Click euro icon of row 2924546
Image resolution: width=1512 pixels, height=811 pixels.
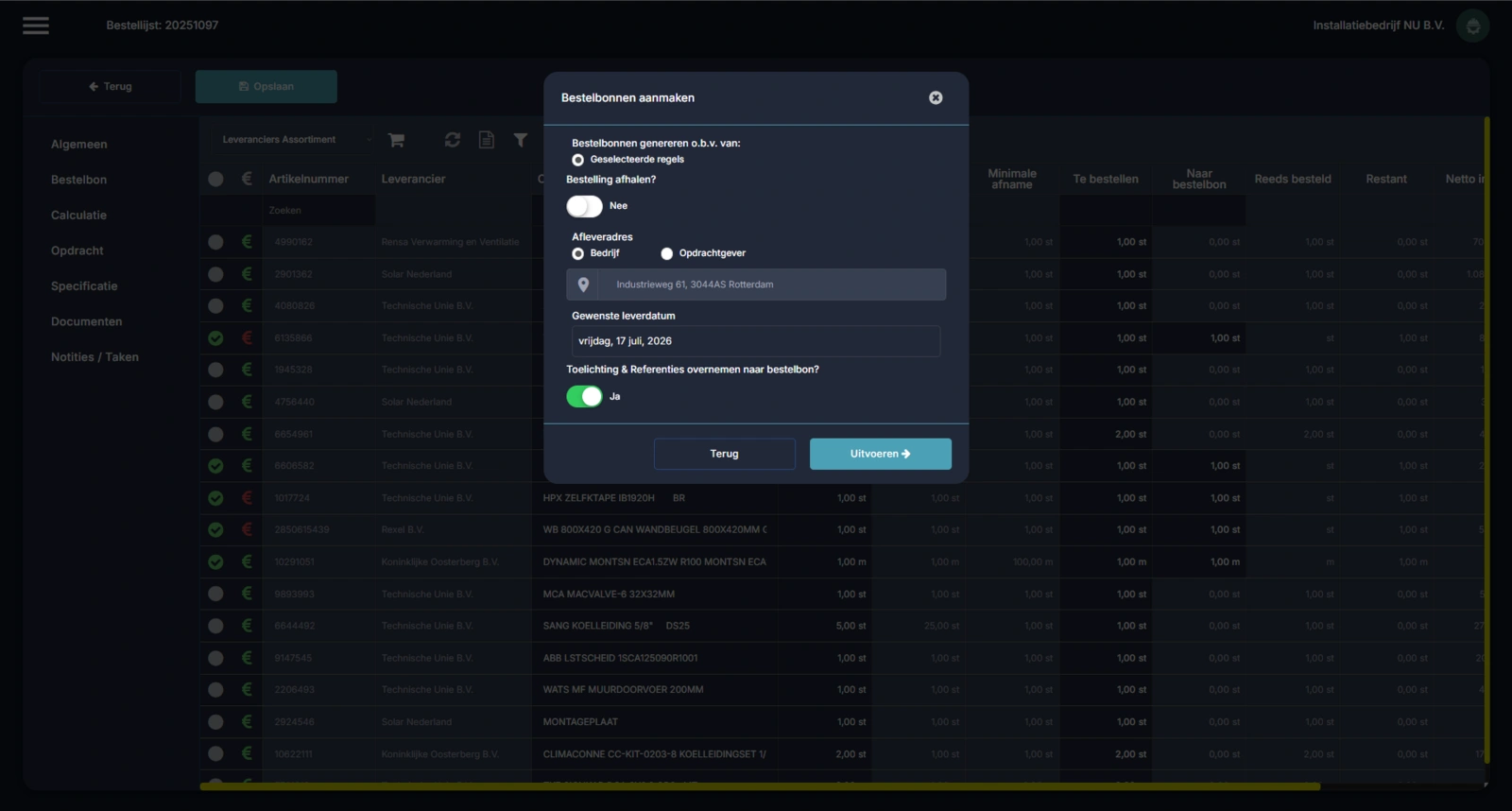[x=247, y=721]
